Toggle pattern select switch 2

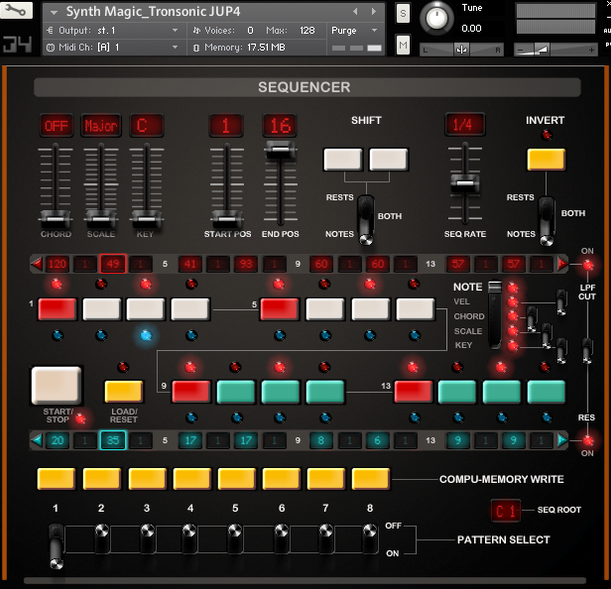[102, 538]
